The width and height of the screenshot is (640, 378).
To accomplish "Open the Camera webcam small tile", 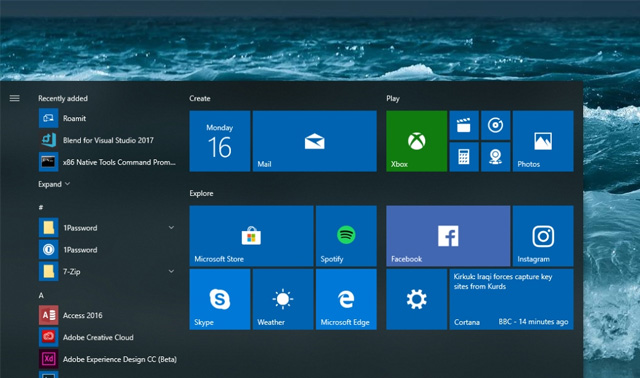I will tap(496, 157).
